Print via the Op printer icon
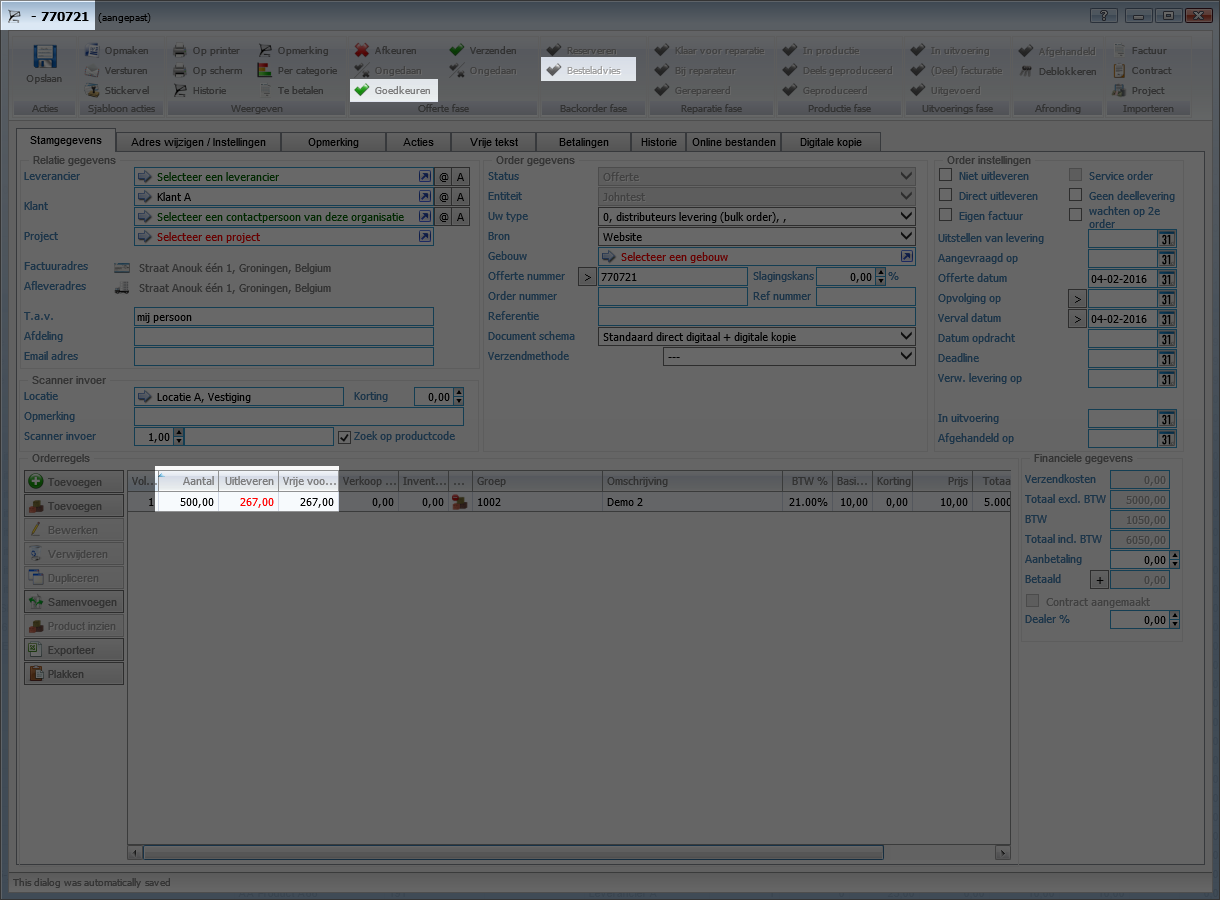Screen dimensions: 1220x900 coord(180,51)
